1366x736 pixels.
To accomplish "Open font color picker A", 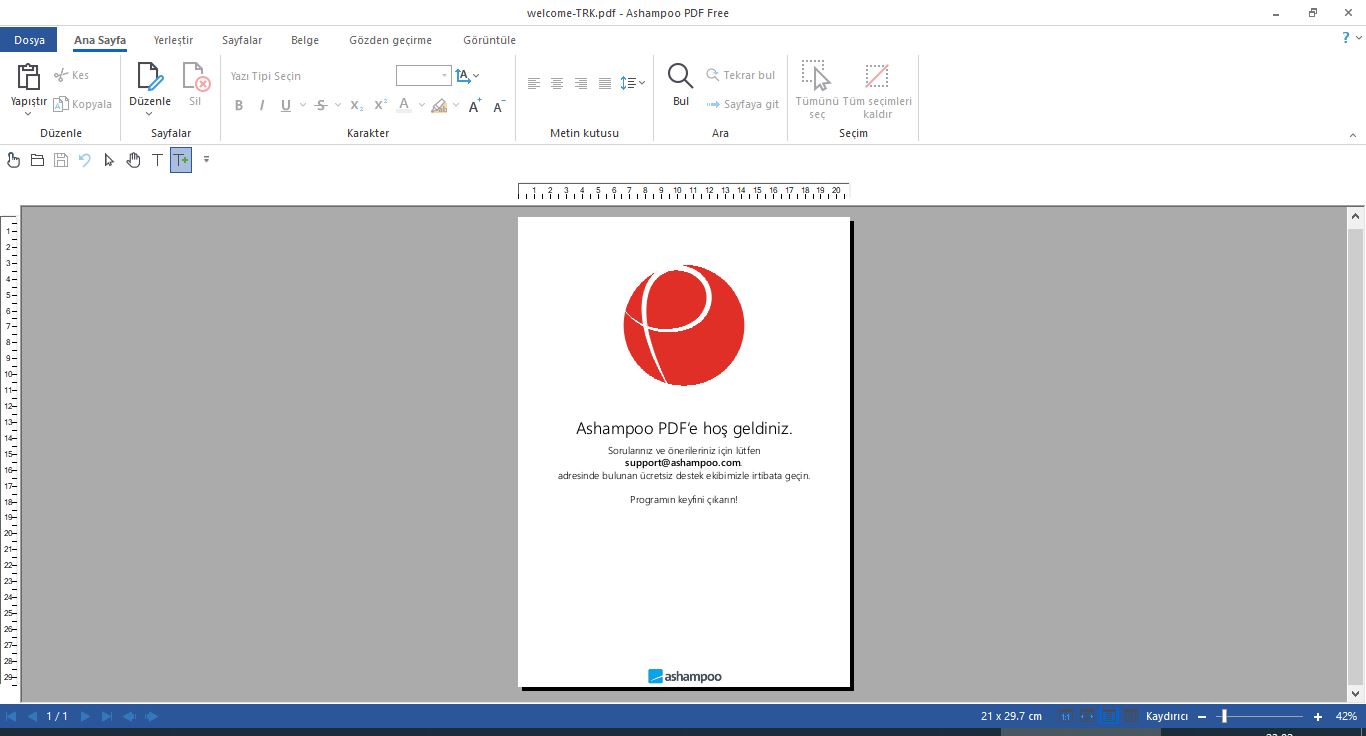I will tap(404, 105).
